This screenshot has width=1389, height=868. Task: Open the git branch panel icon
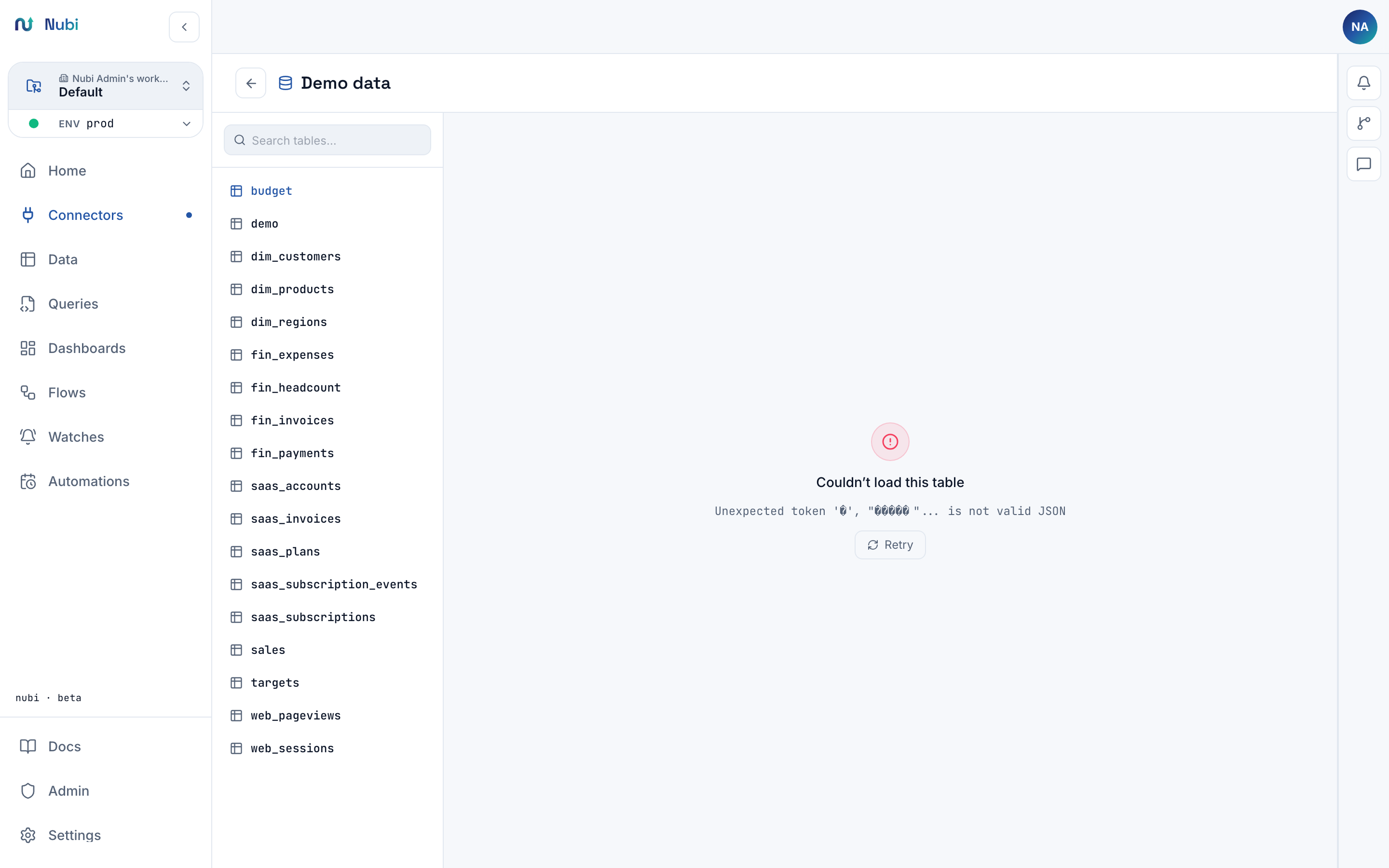1364,123
